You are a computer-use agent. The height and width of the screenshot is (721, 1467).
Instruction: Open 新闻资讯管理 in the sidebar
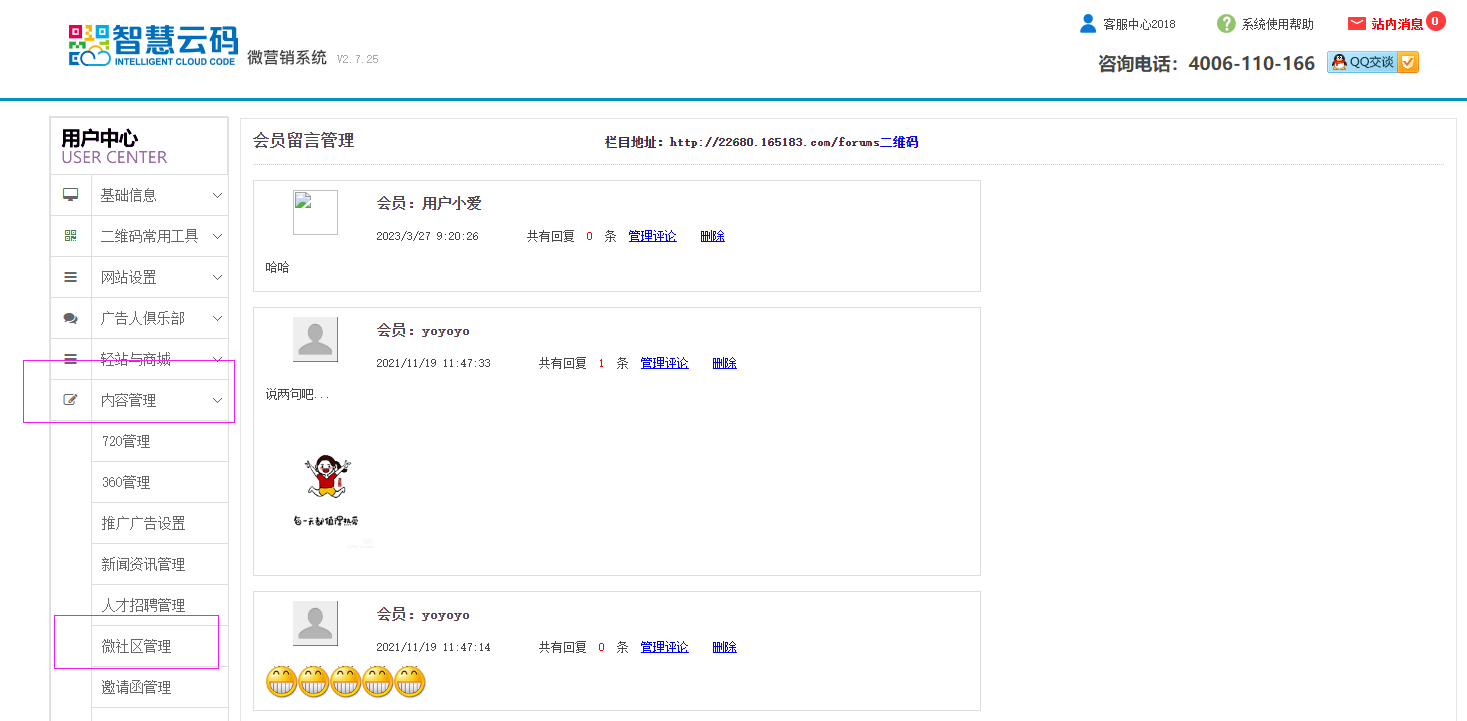pyautogui.click(x=143, y=564)
